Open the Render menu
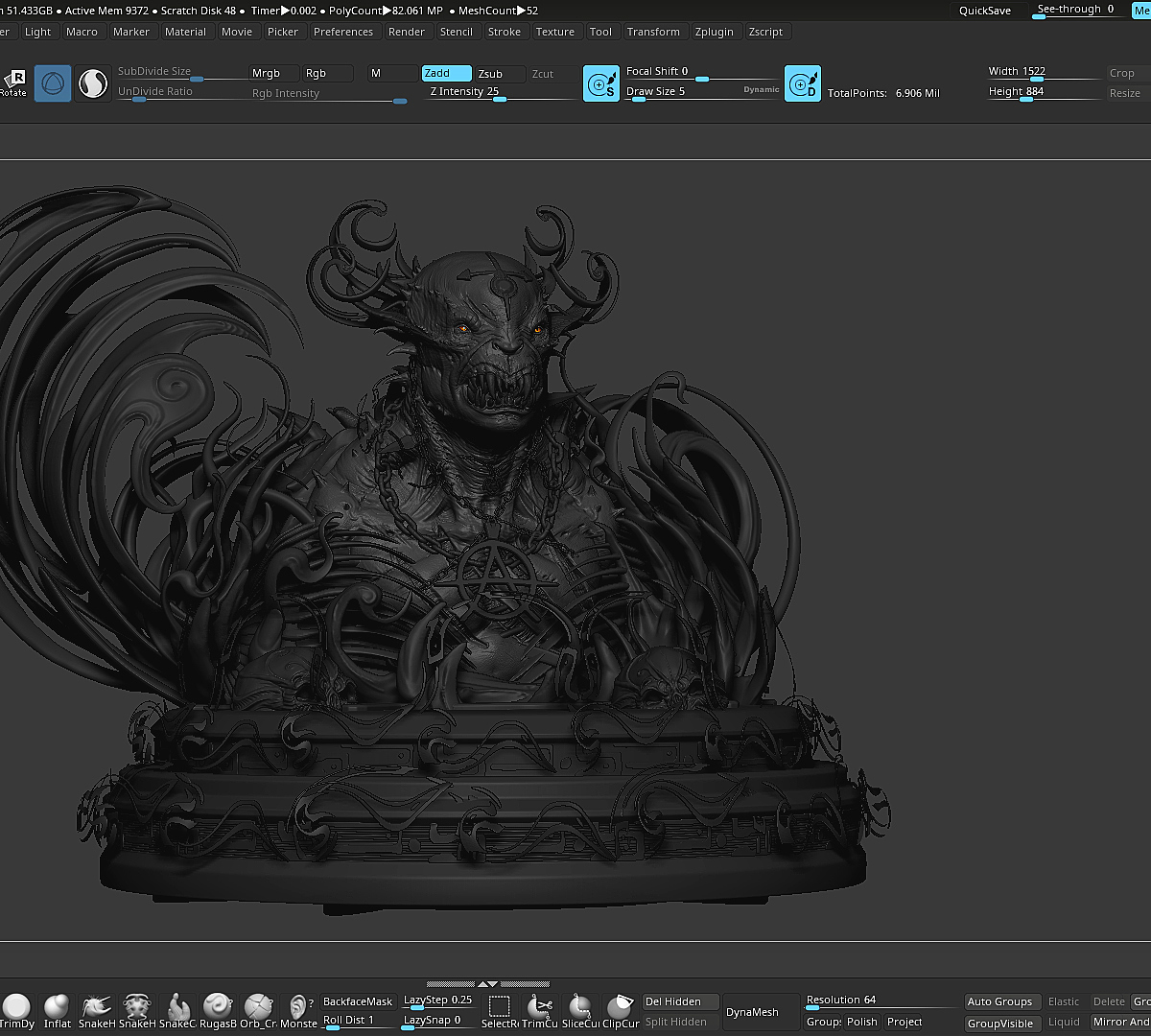Viewport: 1151px width, 1036px height. [x=407, y=32]
